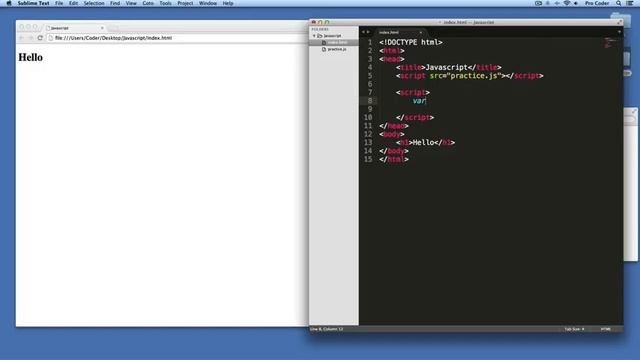Image resolution: width=640 pixels, height=360 pixels.
Task: Open the Sublime Text application menu
Action: (33, 3)
